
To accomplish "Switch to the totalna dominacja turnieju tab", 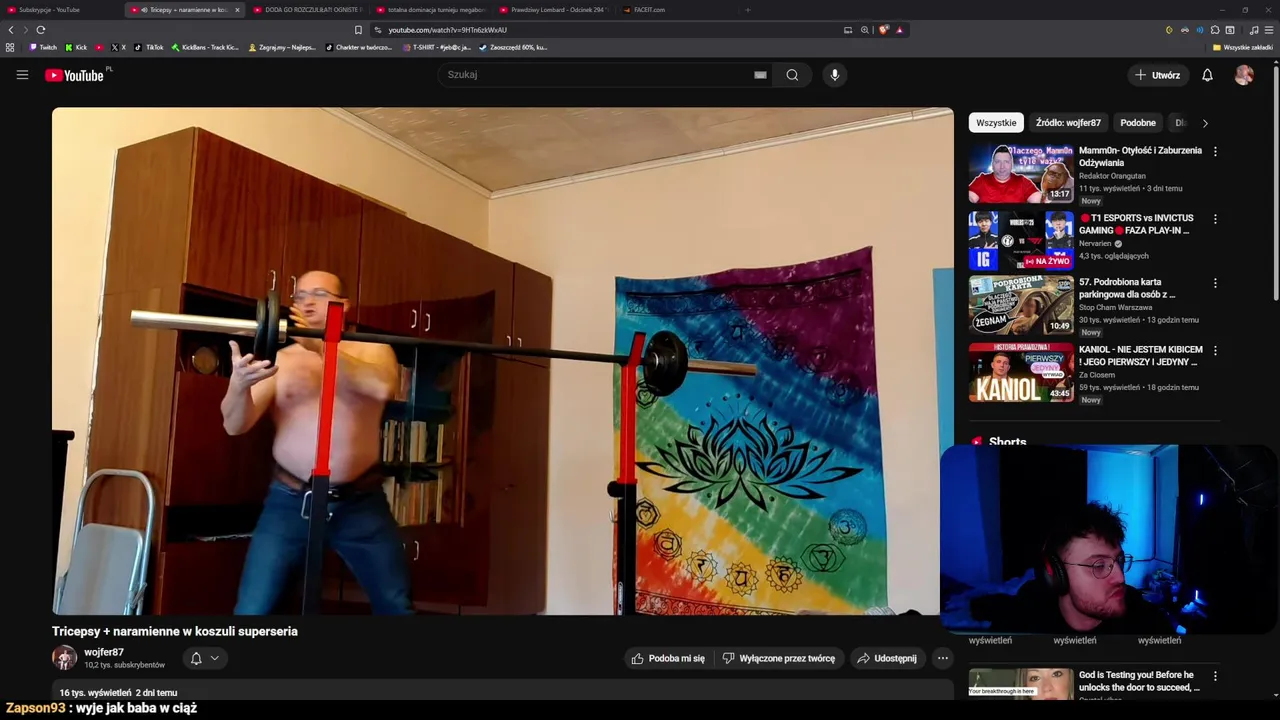I will tap(431, 10).
